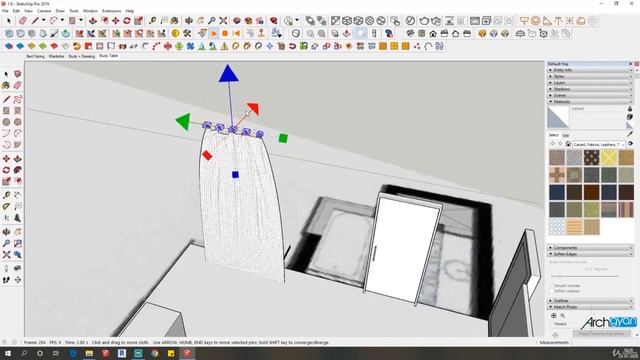Toggle the Soften coplanar checkbox
The height and width of the screenshot is (360, 640).
tap(552, 291)
